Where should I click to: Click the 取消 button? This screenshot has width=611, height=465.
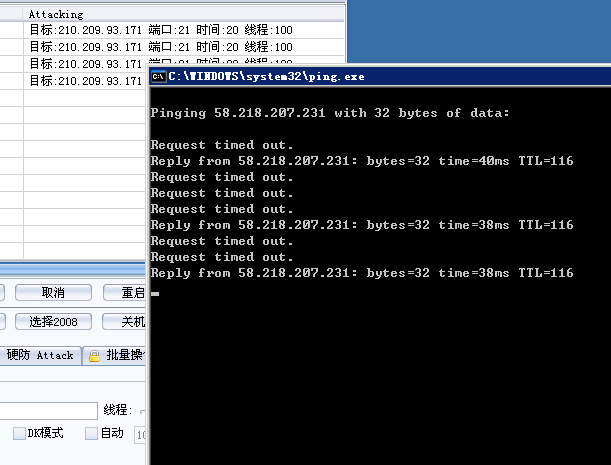coord(53,292)
